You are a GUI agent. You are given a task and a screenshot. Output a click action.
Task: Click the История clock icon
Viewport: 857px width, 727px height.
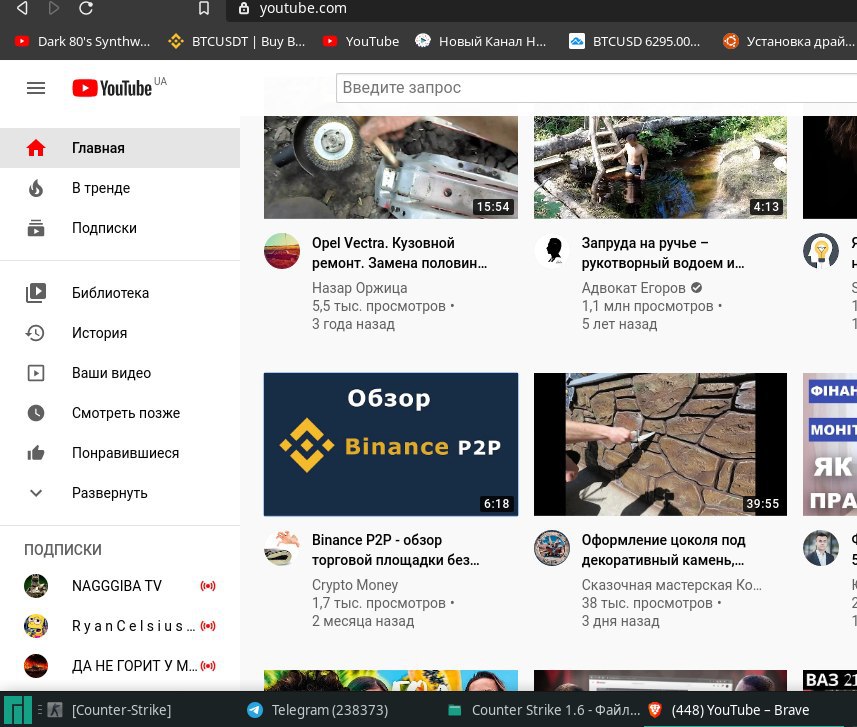click(x=36, y=333)
